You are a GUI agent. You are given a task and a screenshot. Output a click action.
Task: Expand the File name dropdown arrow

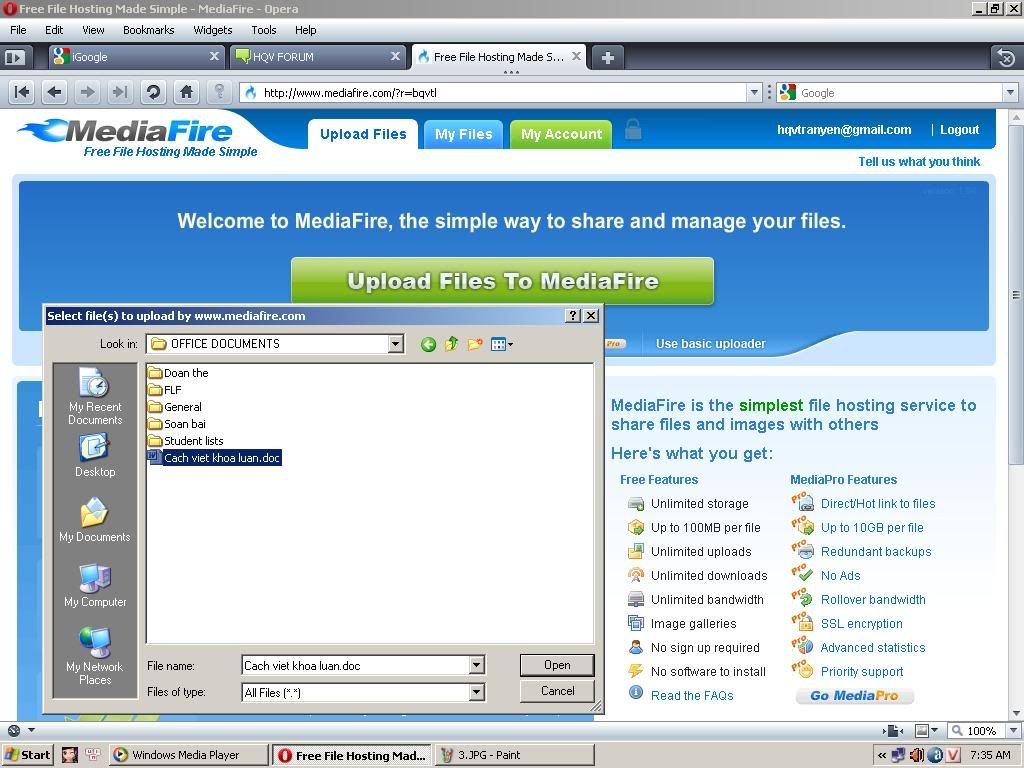pyautogui.click(x=477, y=665)
